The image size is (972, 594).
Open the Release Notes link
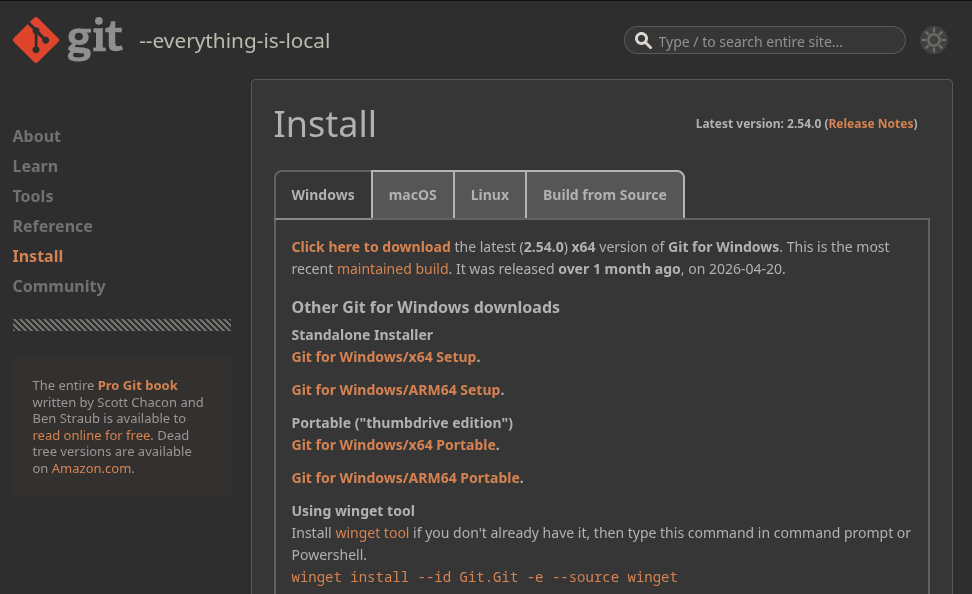coord(871,123)
